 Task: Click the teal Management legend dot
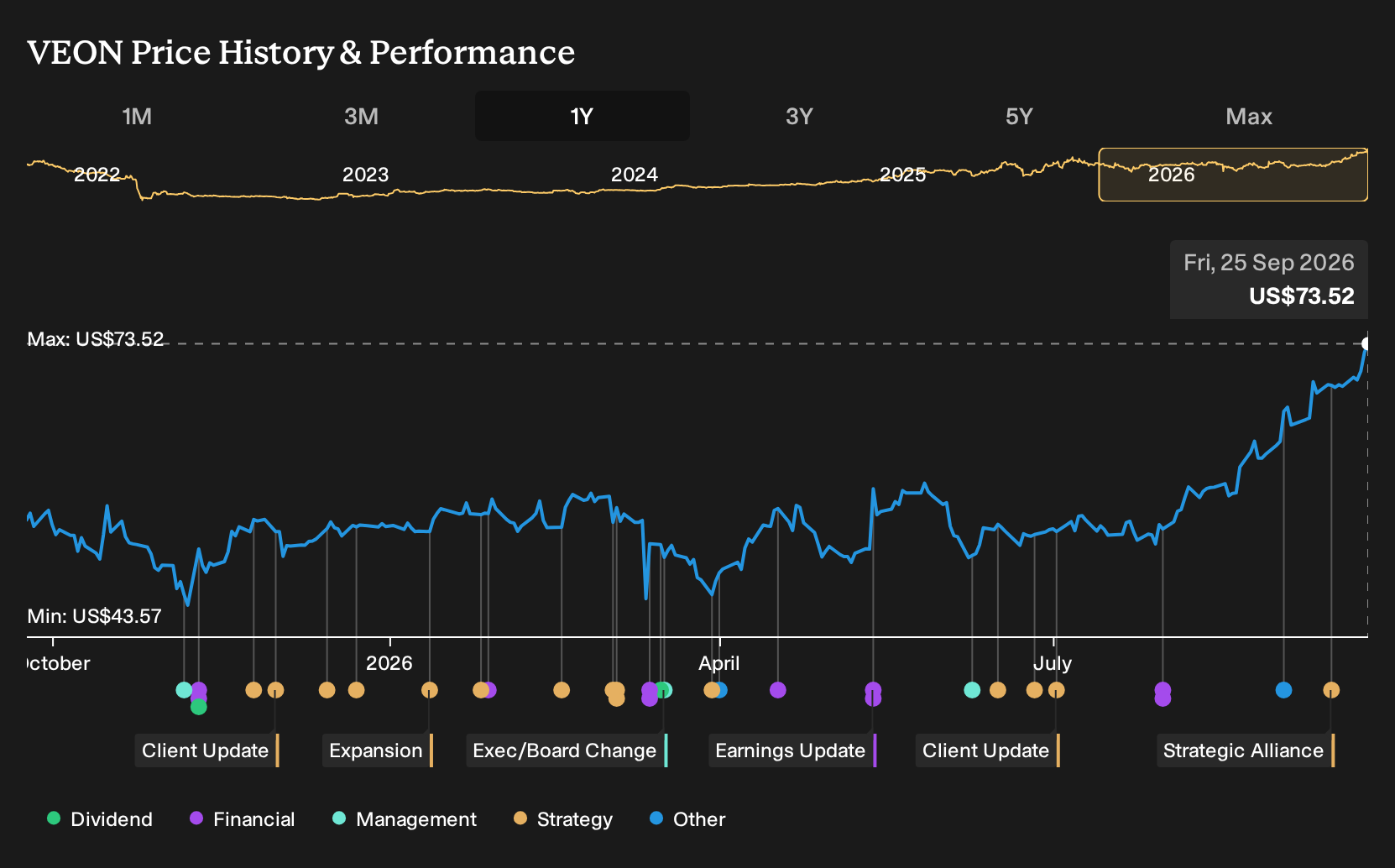pos(339,818)
